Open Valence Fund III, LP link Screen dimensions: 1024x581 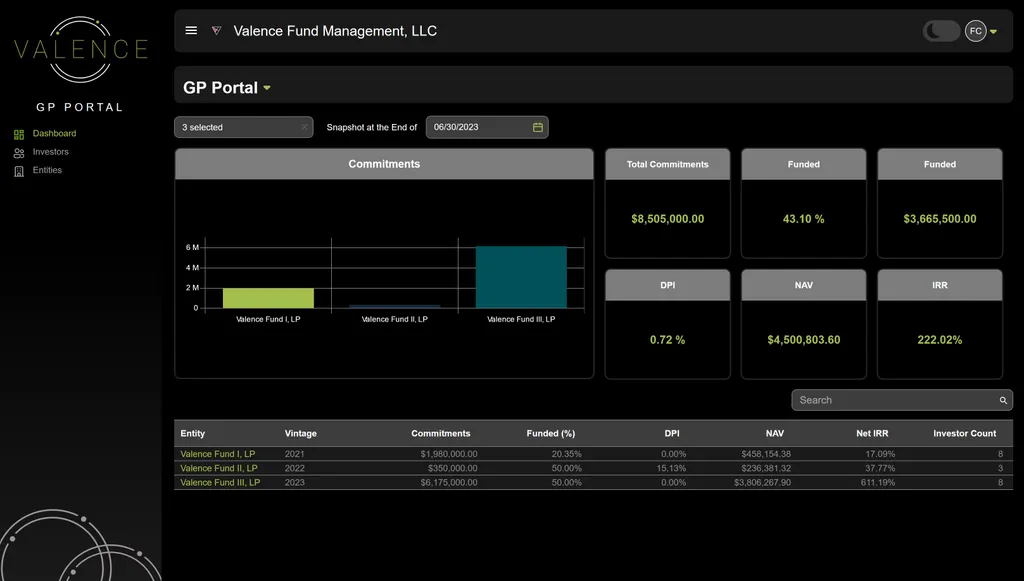click(x=220, y=482)
